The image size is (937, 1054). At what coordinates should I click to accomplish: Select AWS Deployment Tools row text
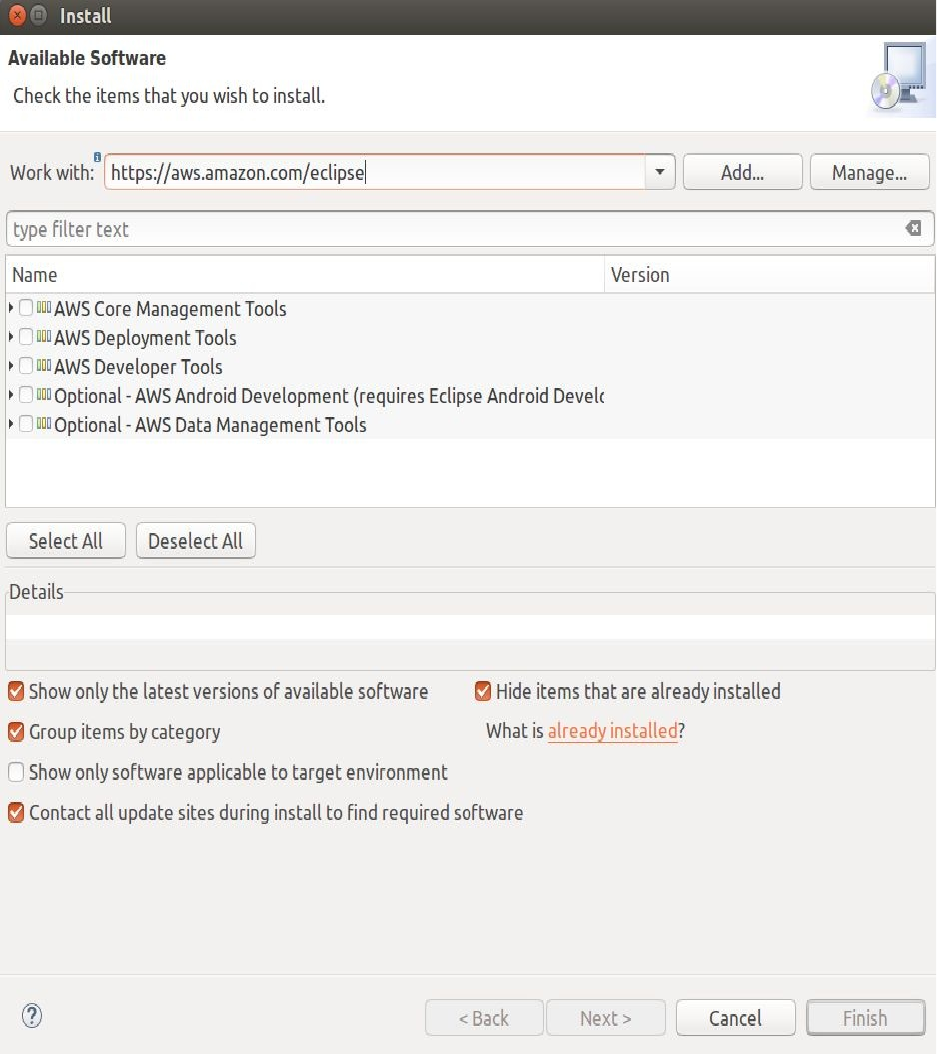pyautogui.click(x=145, y=337)
